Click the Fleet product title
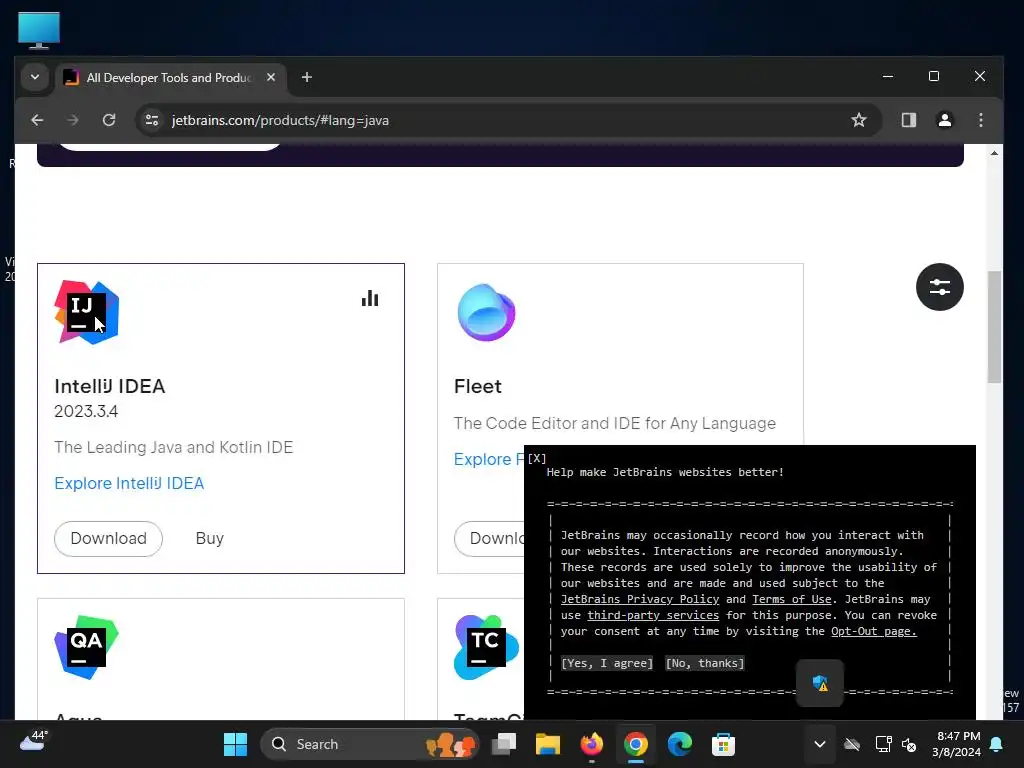1024x768 pixels. click(478, 386)
